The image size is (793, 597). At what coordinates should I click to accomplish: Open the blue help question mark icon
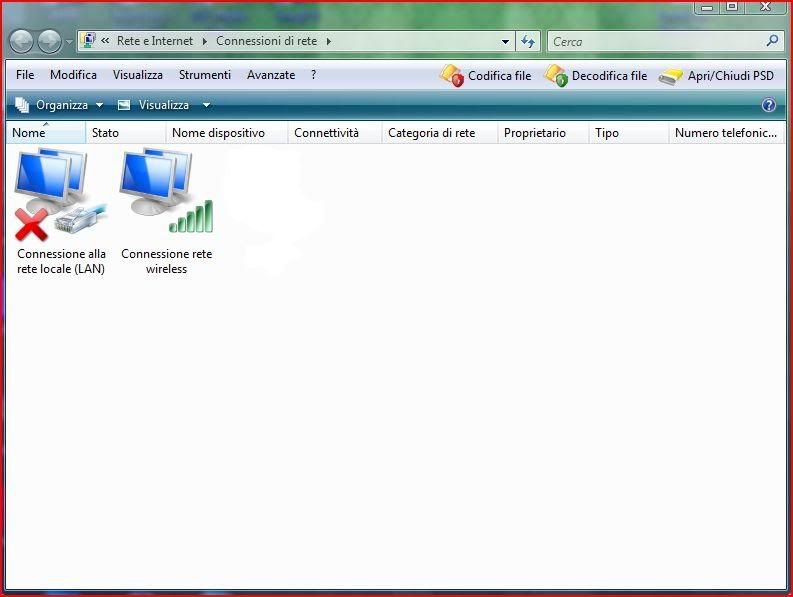point(769,105)
